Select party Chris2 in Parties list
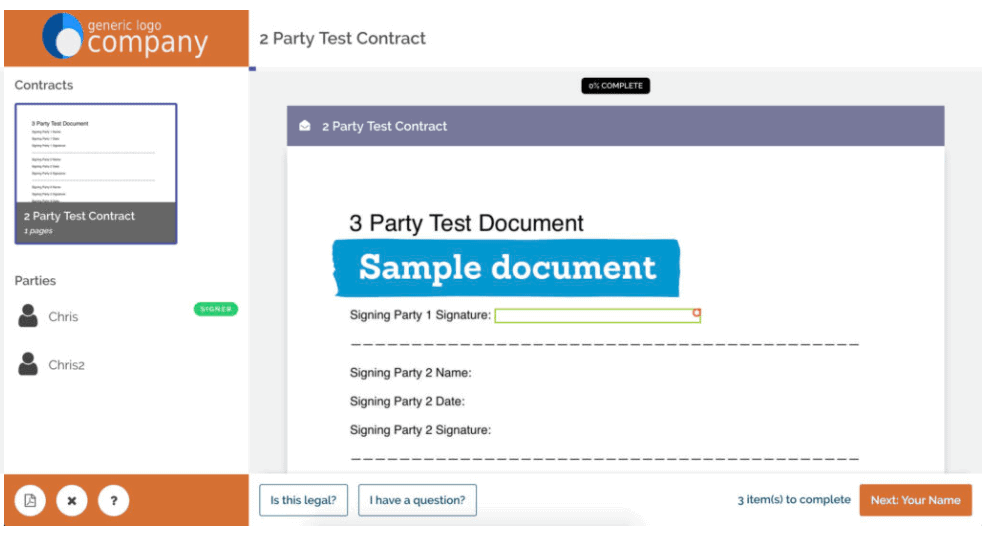This screenshot has height=538, width=988. 66,365
